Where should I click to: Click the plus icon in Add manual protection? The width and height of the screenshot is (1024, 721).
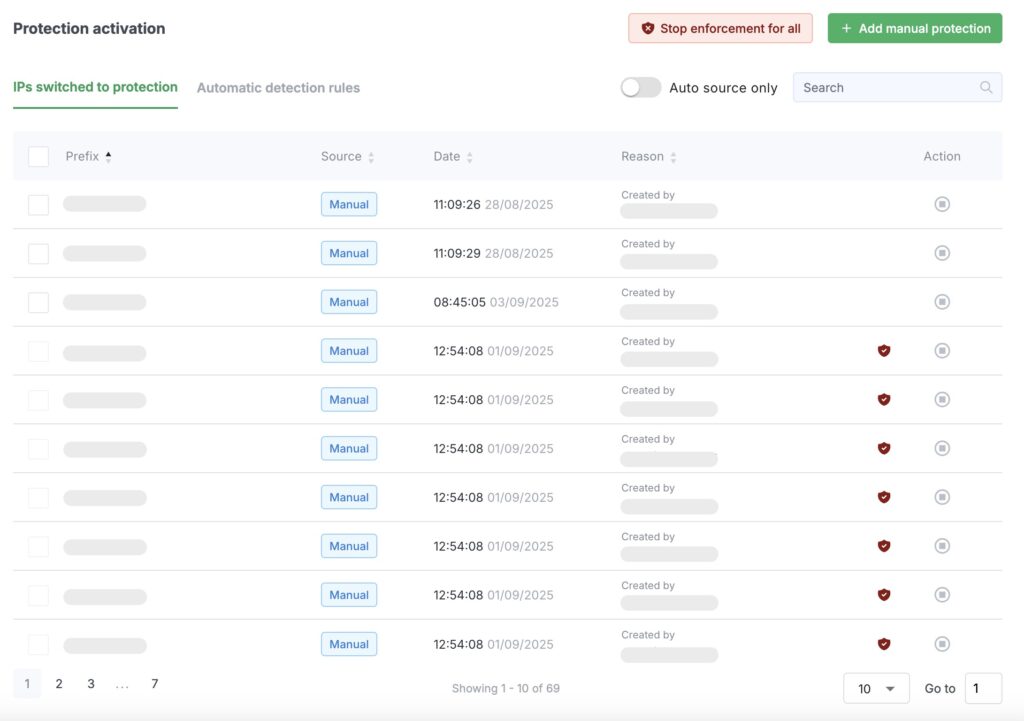pos(846,28)
